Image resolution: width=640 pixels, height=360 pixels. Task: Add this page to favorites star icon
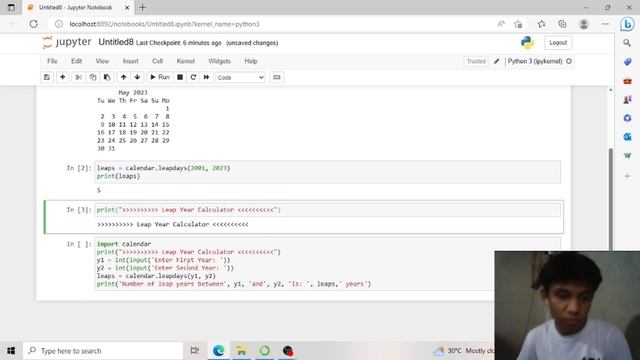[x=518, y=24]
